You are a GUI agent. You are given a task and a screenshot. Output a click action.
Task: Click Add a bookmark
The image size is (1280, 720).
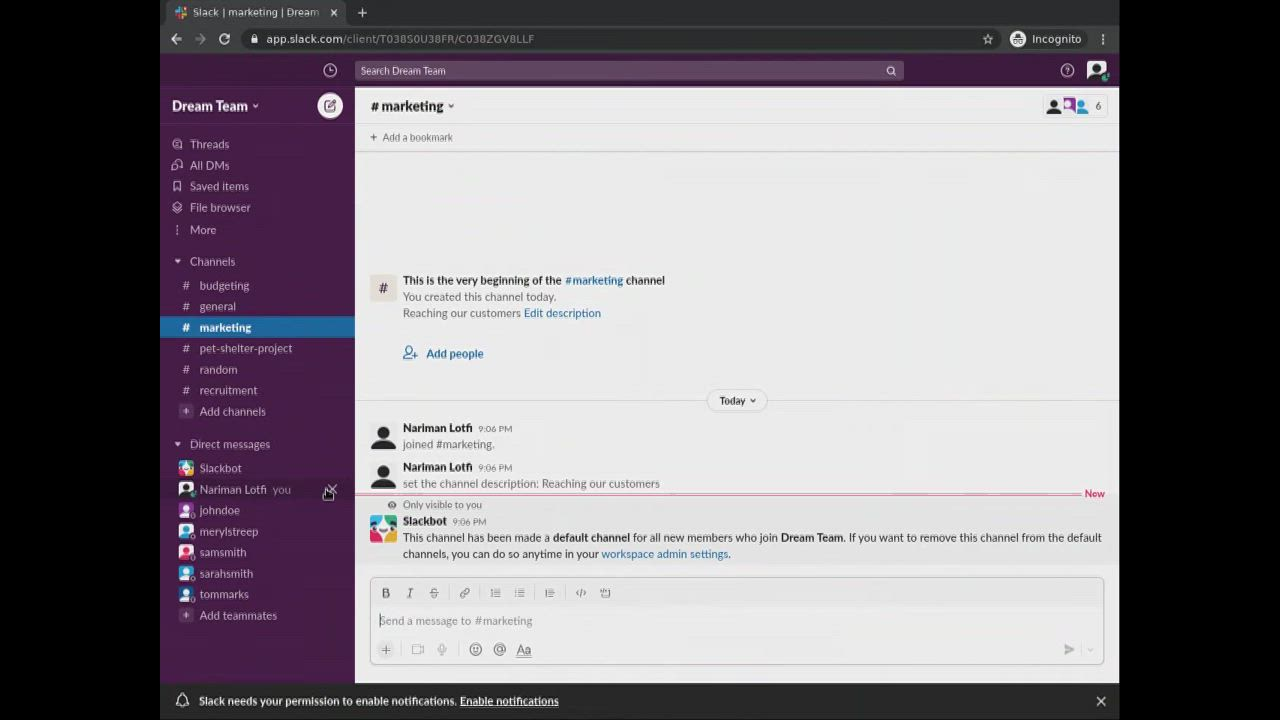pos(411,138)
